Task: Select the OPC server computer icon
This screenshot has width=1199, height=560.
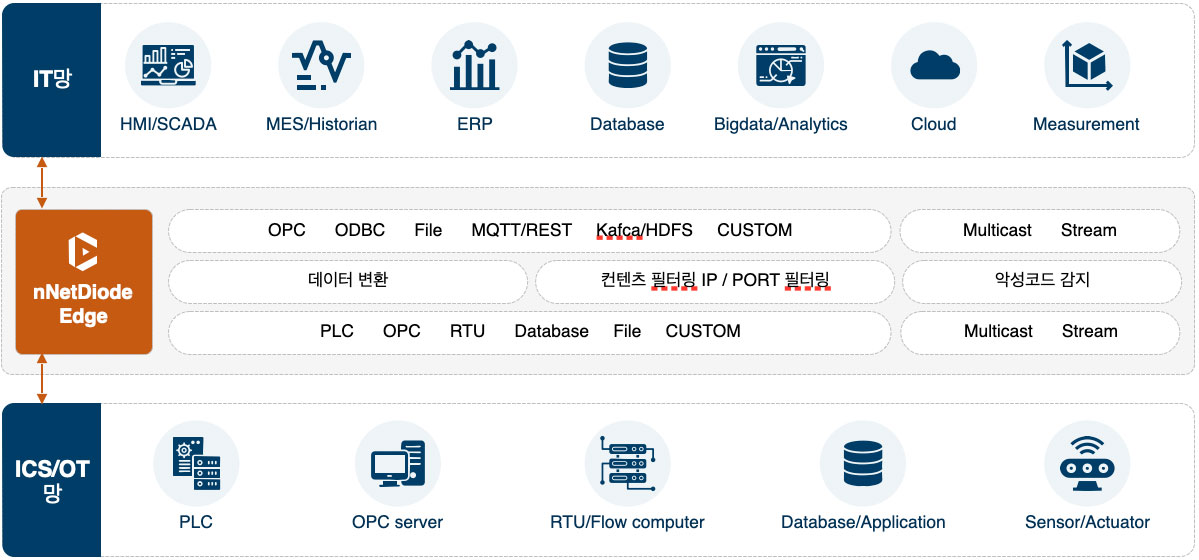Action: point(397,463)
